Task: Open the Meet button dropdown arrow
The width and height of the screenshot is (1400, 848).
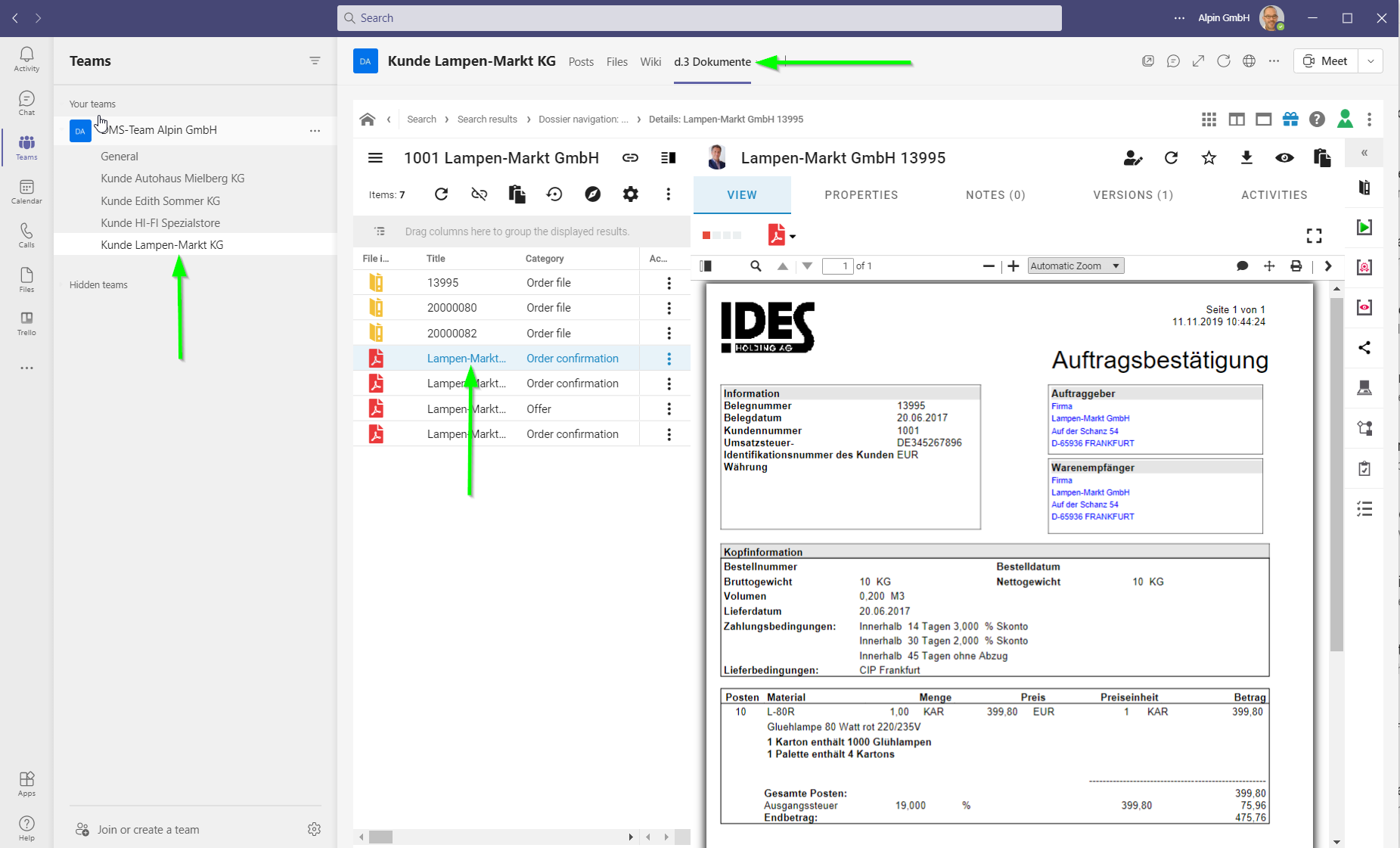Action: 1371,61
